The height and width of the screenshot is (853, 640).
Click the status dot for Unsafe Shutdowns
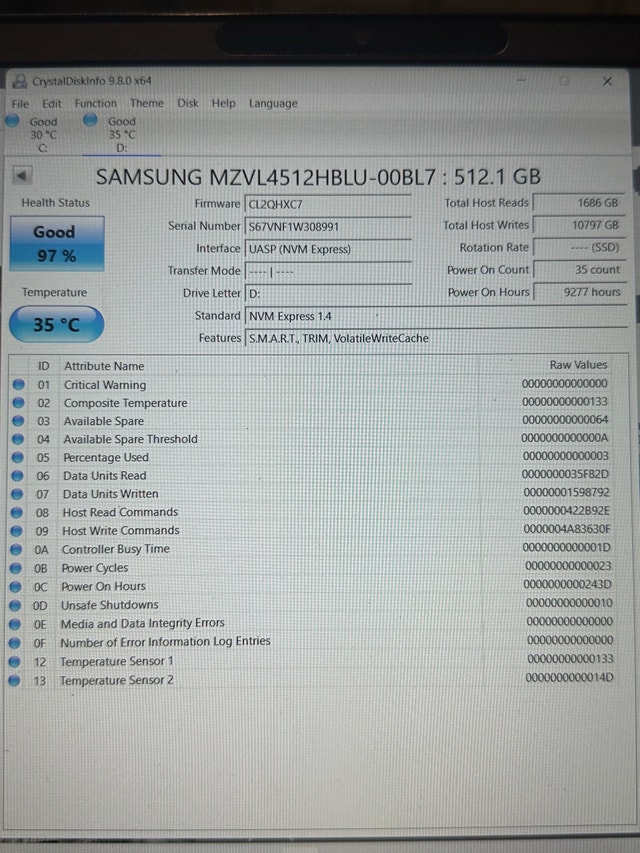point(16,605)
